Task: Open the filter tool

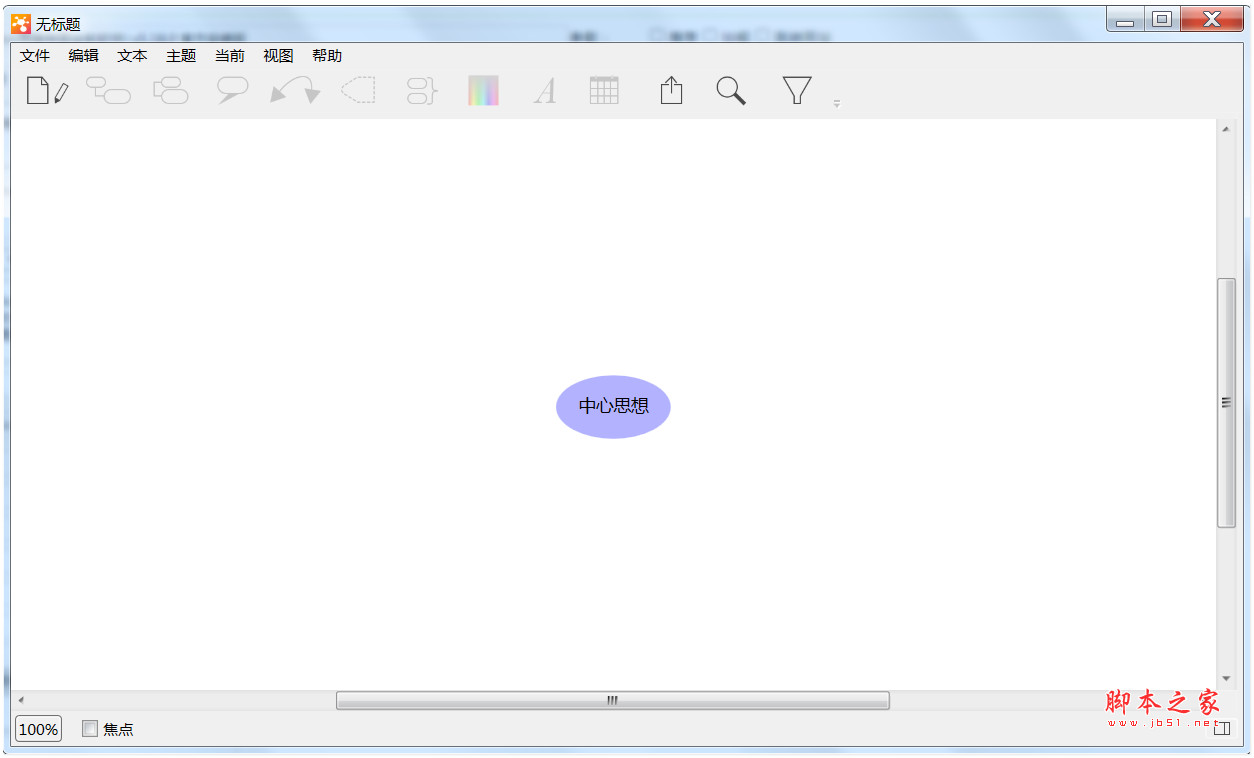Action: (x=795, y=90)
